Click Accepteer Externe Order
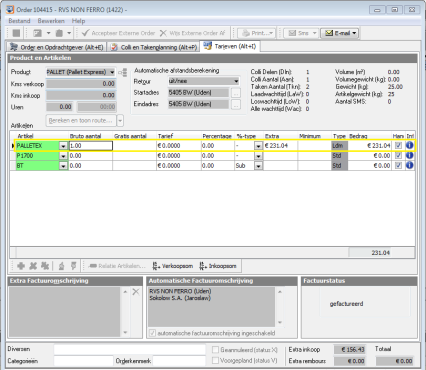This screenshot has width=426, height=370. pyautogui.click(x=119, y=33)
